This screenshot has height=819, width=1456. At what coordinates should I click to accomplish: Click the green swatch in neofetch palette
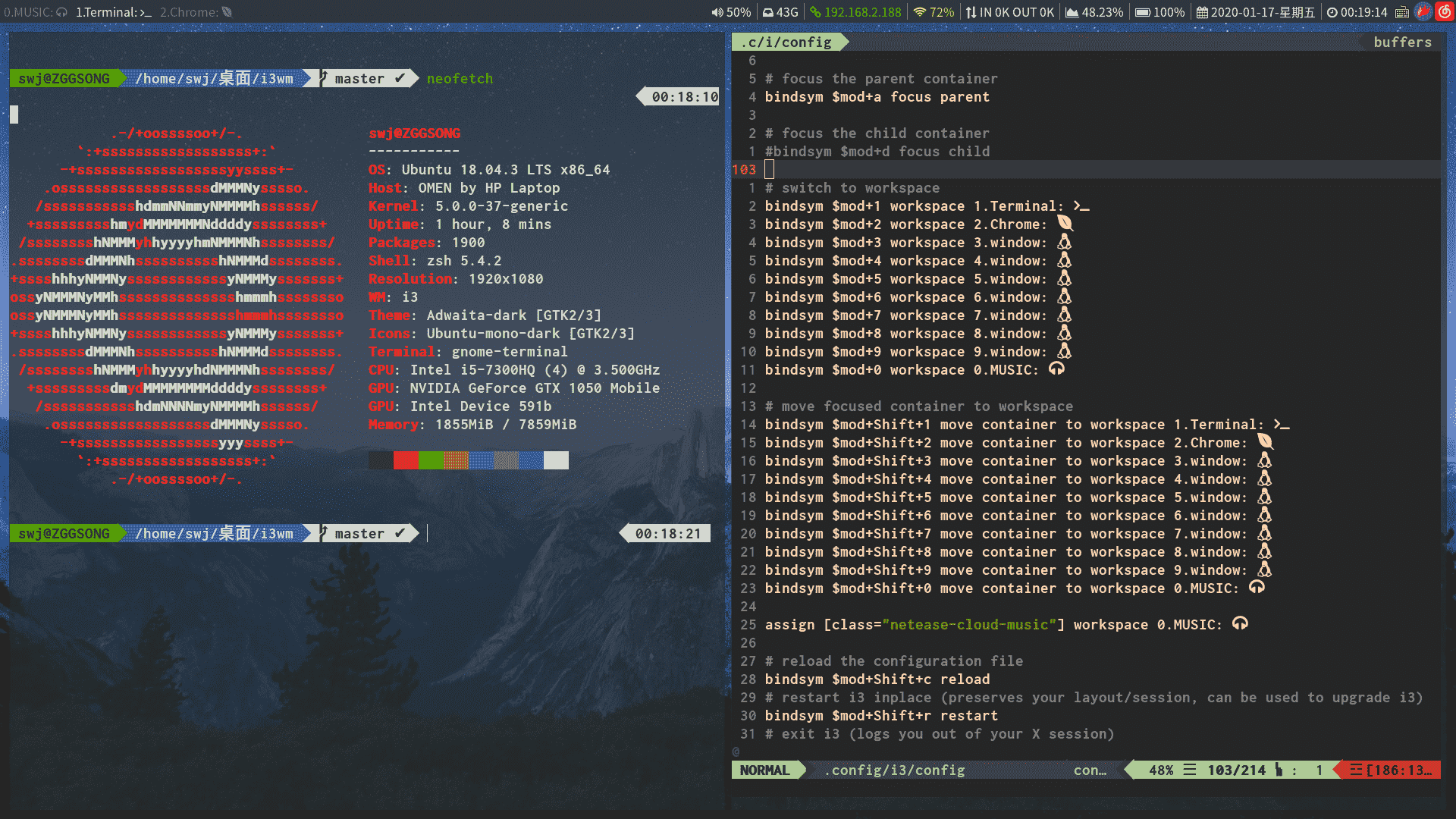tap(431, 460)
